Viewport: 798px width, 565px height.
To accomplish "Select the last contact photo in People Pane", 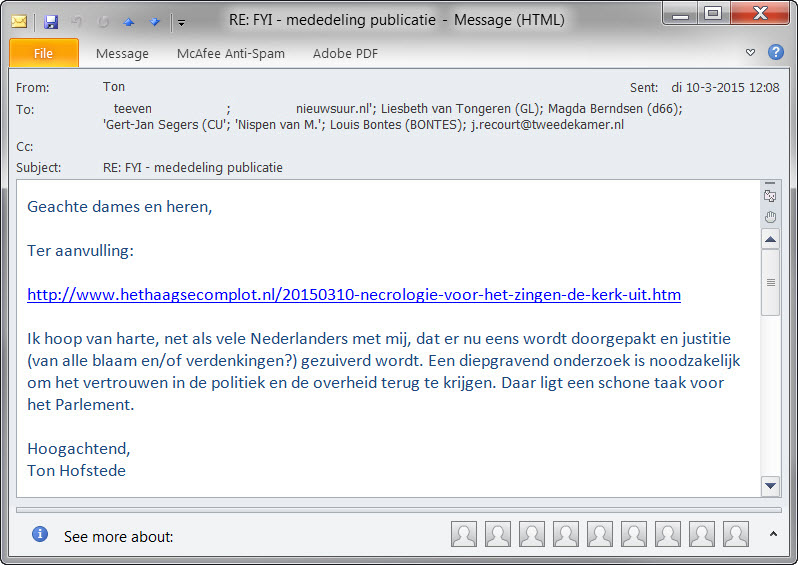I will tap(736, 534).
